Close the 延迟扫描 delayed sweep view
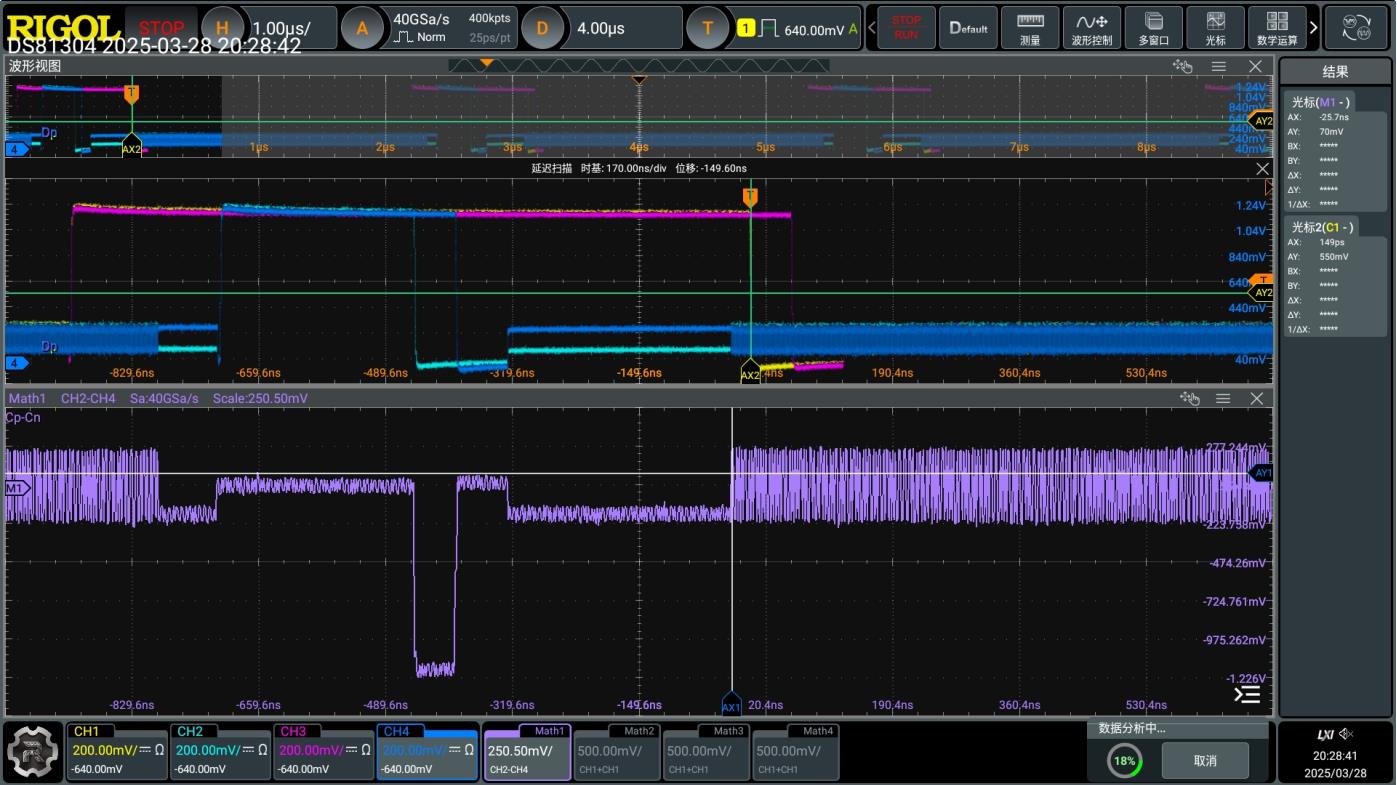 coord(1263,169)
